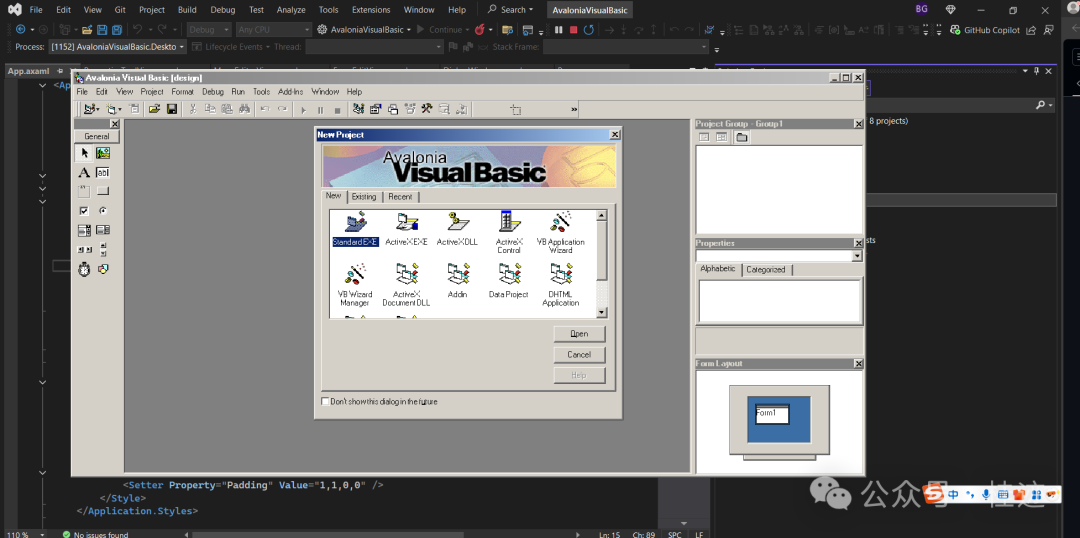Screen dimensions: 1080x538
Task: Click the Add Form toolbar icon
Action: click(x=110, y=109)
